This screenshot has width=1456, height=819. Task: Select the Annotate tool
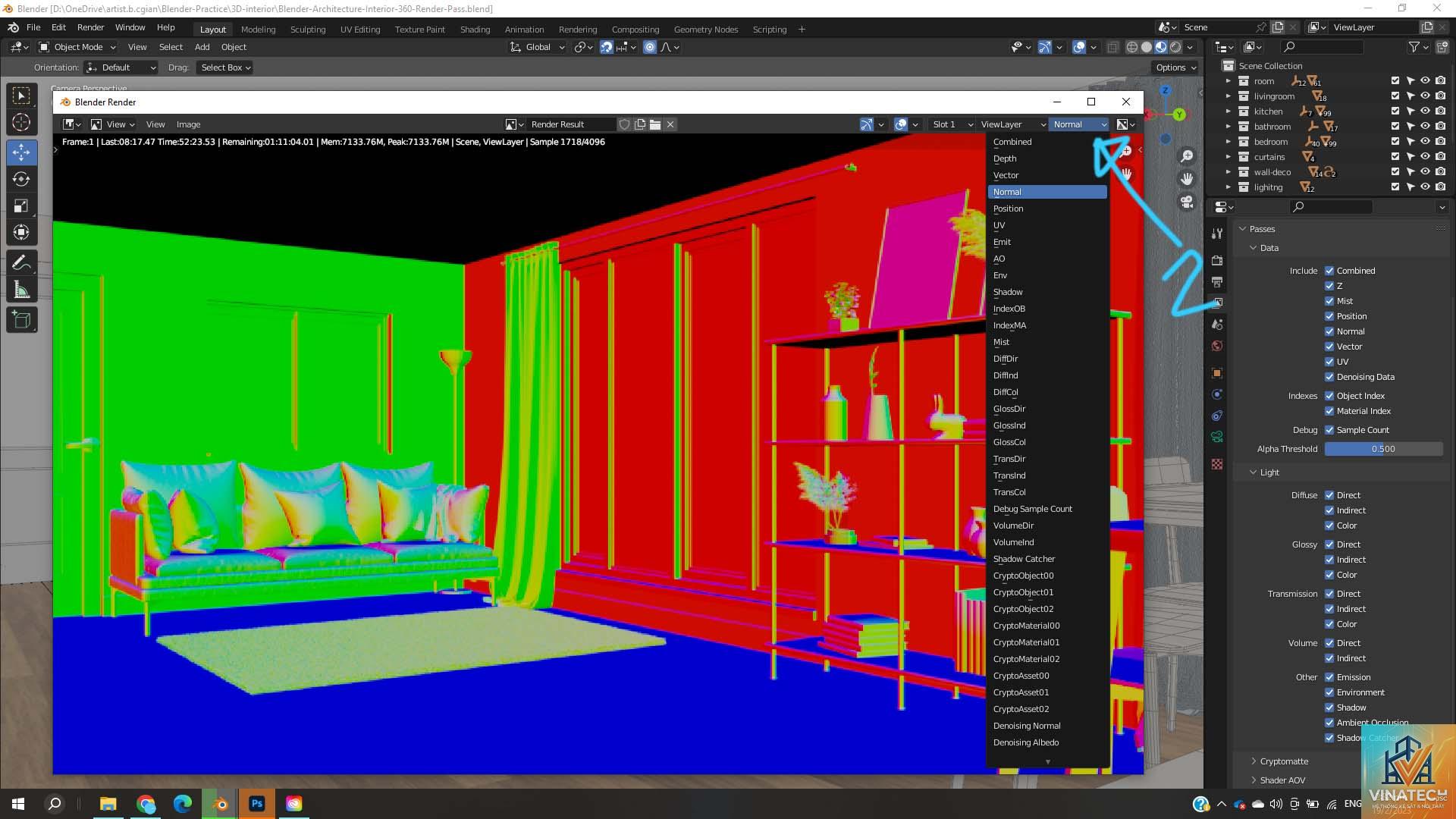click(x=21, y=263)
